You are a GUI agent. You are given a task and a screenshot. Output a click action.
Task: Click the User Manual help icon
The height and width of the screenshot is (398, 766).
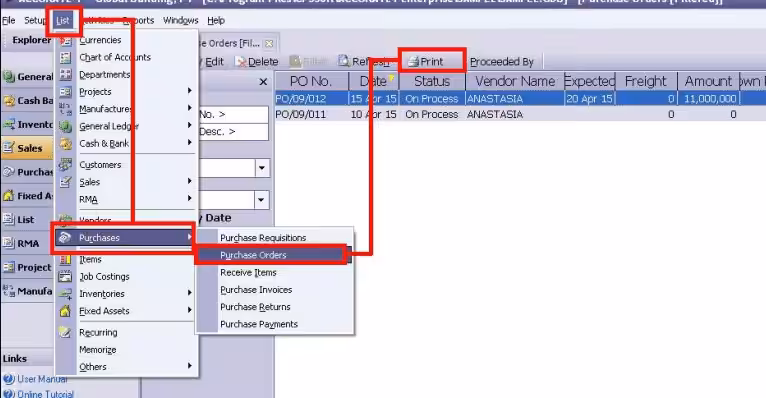(8, 379)
